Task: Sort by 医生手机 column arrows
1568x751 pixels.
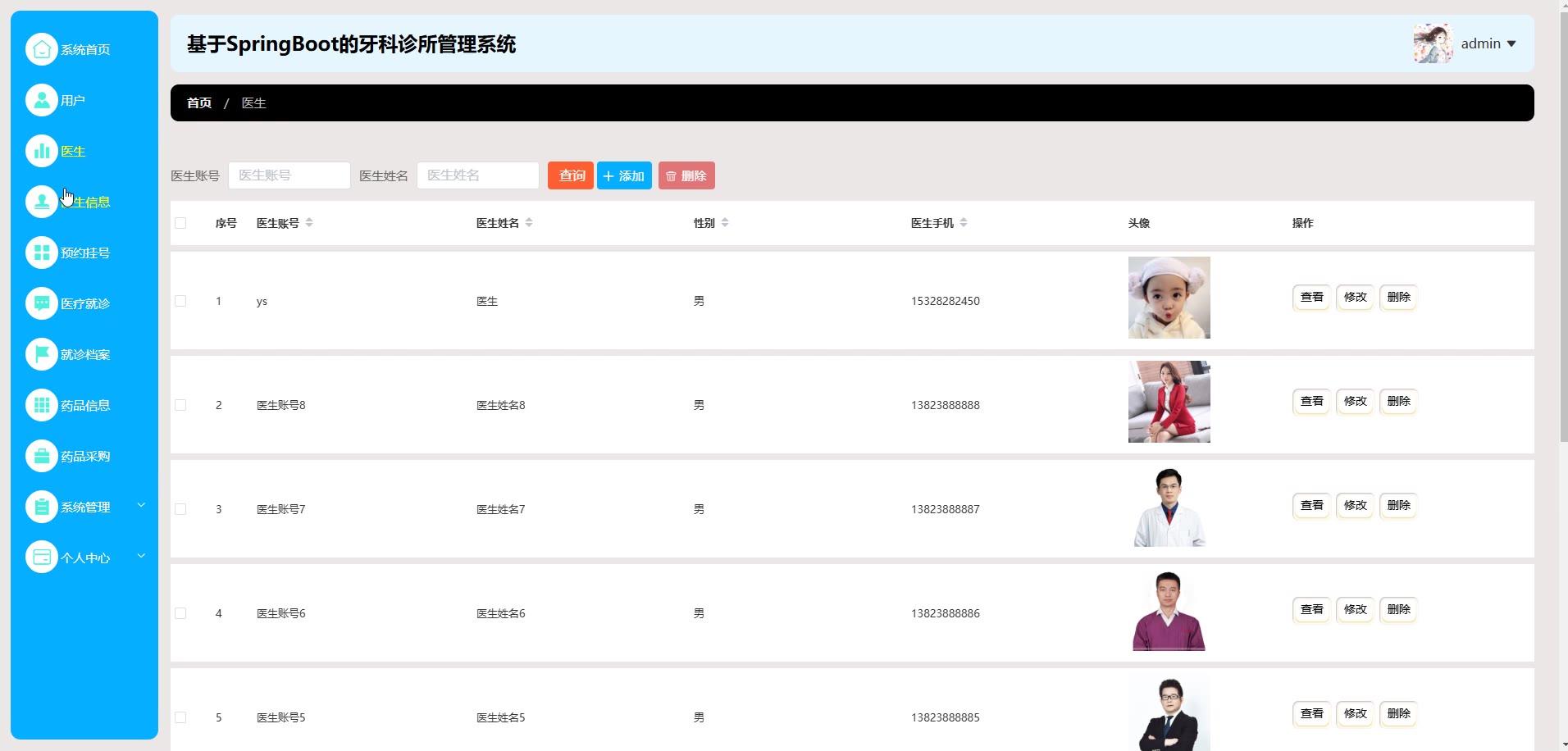Action: 964,223
